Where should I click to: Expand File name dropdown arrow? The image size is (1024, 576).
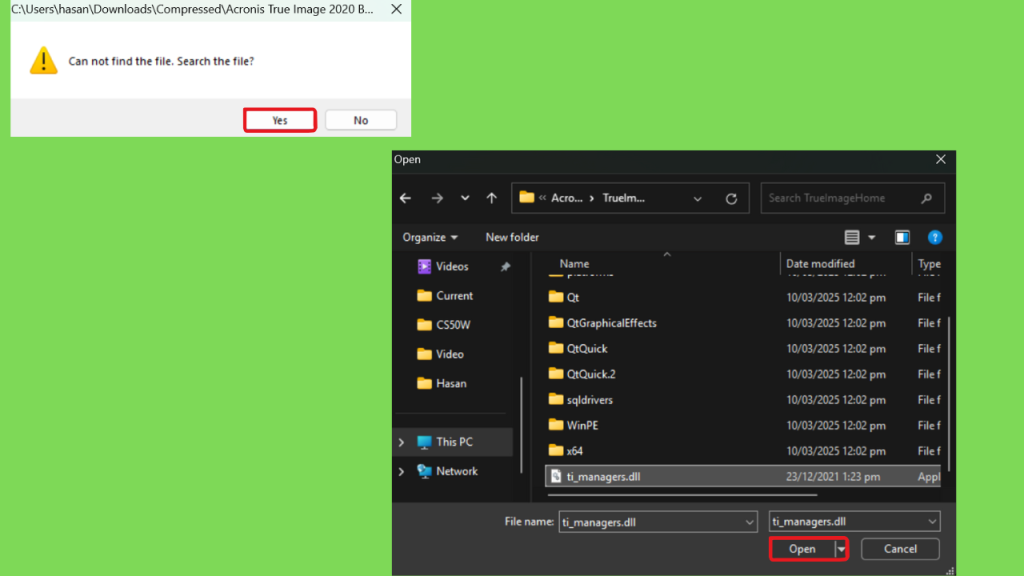(x=749, y=522)
